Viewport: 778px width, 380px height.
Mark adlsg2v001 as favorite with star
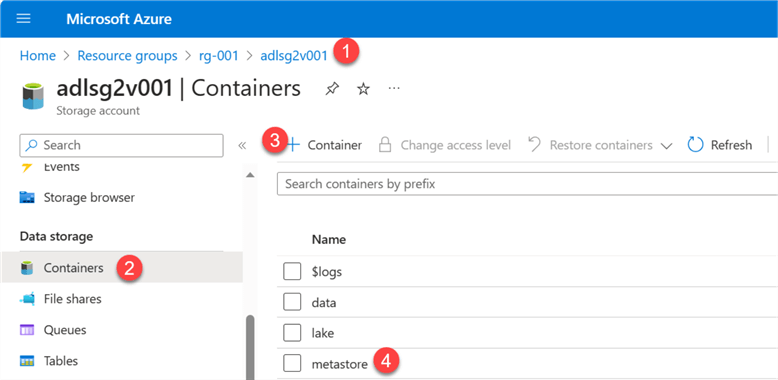[364, 89]
